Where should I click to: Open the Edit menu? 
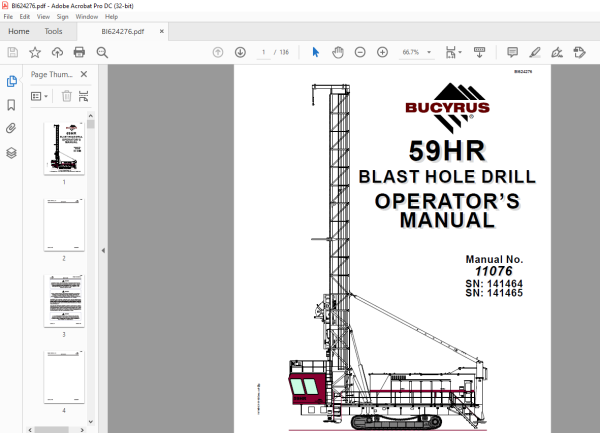coord(24,17)
